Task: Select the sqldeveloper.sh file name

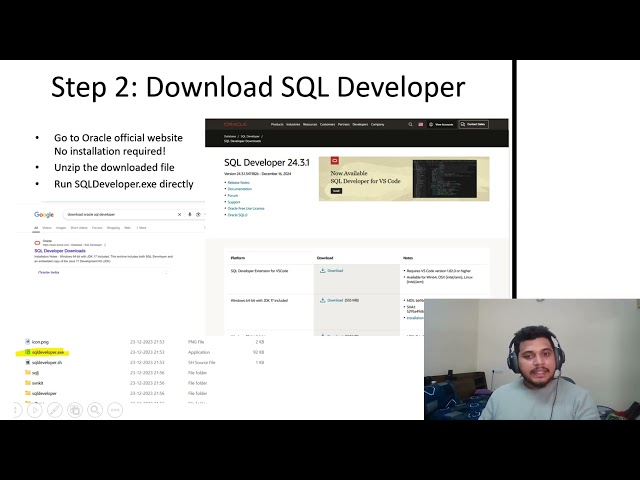Action: pyautogui.click(x=47, y=362)
